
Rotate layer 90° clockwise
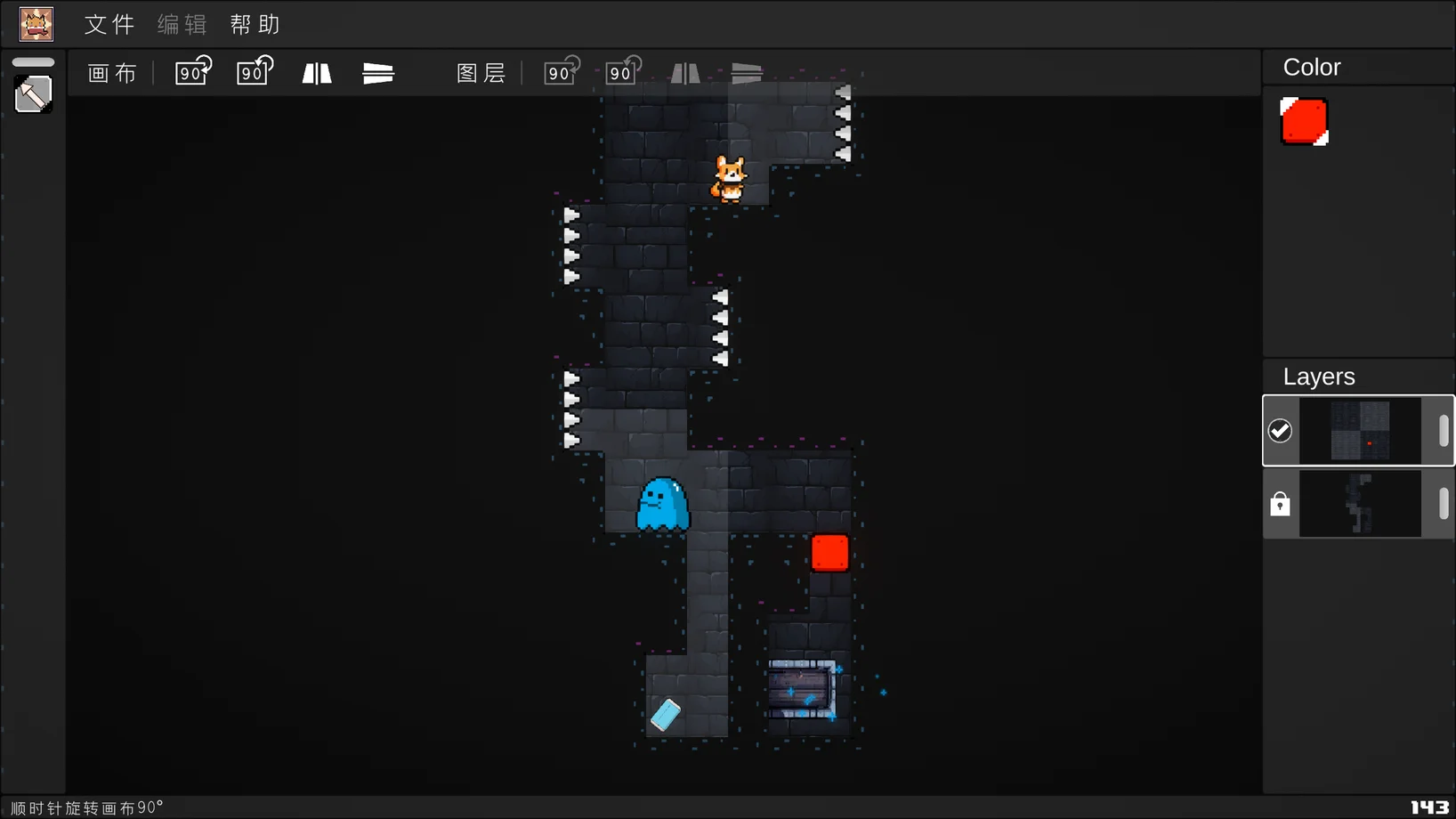[x=562, y=71]
